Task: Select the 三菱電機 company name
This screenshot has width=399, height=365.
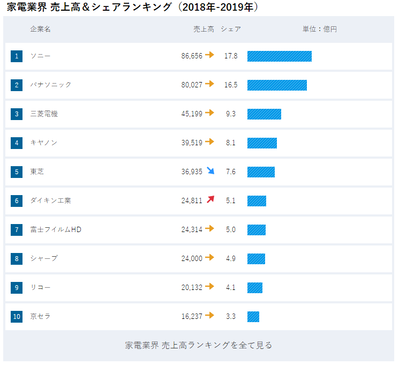Action: (x=44, y=114)
